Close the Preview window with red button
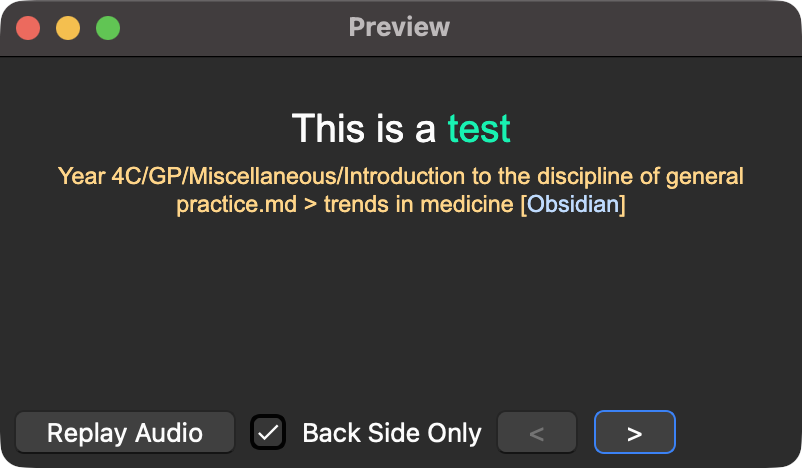The width and height of the screenshot is (802, 468). 28,28
